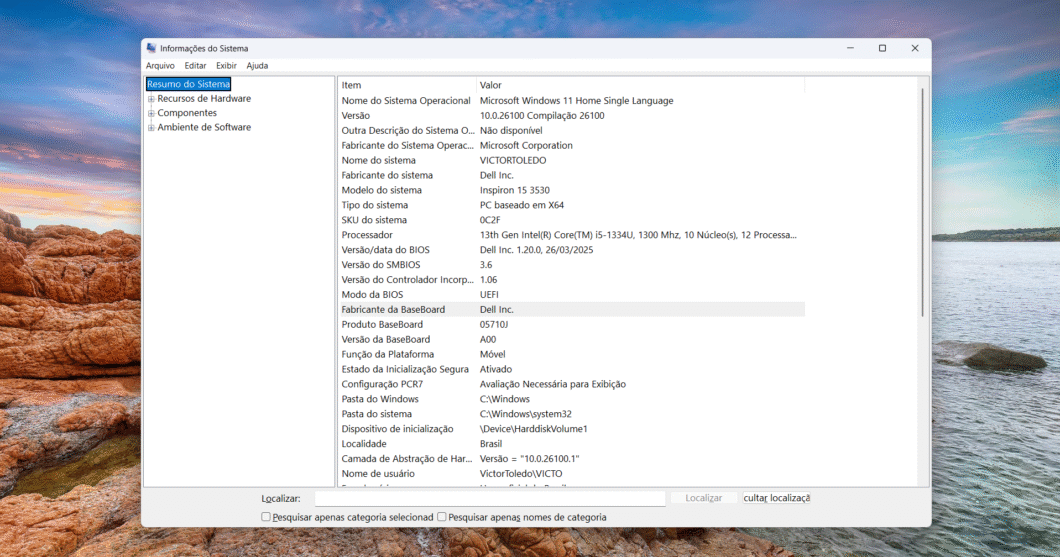1060x557 pixels.
Task: Select Fabricante do Sistema Operacional row
Action: click(571, 145)
